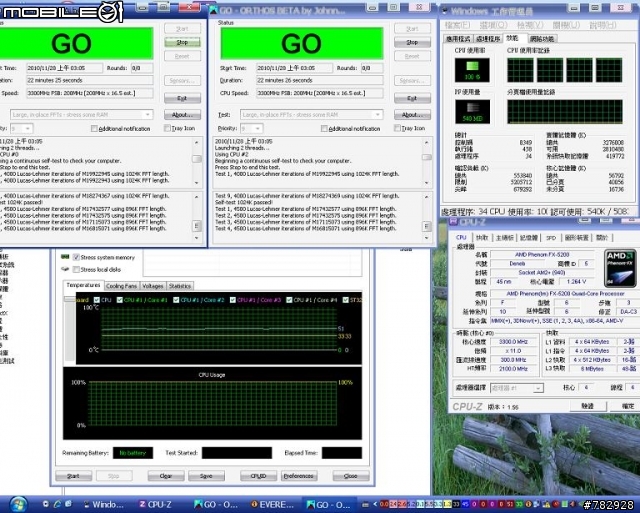Toggle the CPU #1 / Core #2 checkbox
Viewport: 640px width, 513px height.
tap(176, 300)
